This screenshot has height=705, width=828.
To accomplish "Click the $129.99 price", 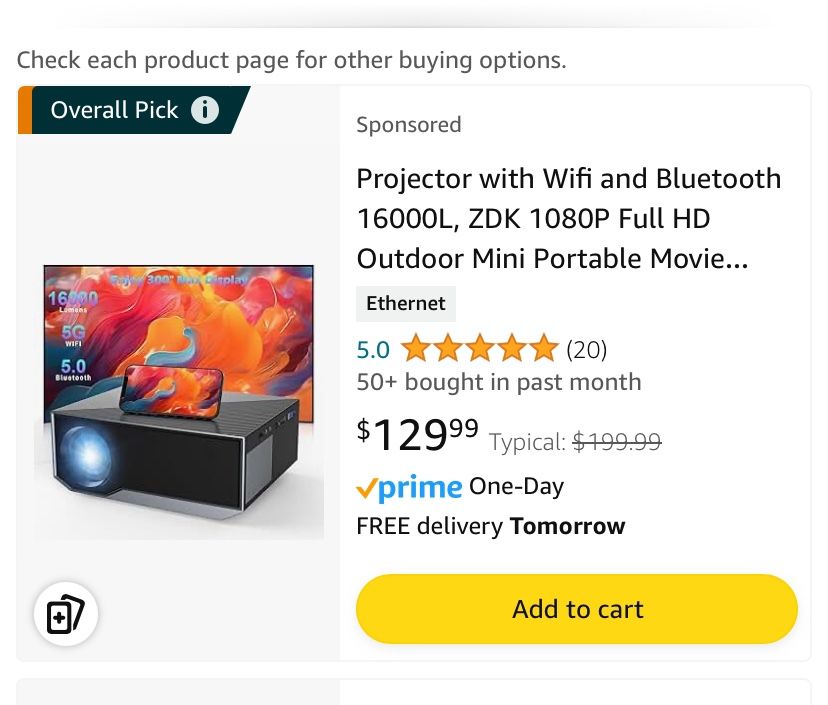I will (418, 434).
